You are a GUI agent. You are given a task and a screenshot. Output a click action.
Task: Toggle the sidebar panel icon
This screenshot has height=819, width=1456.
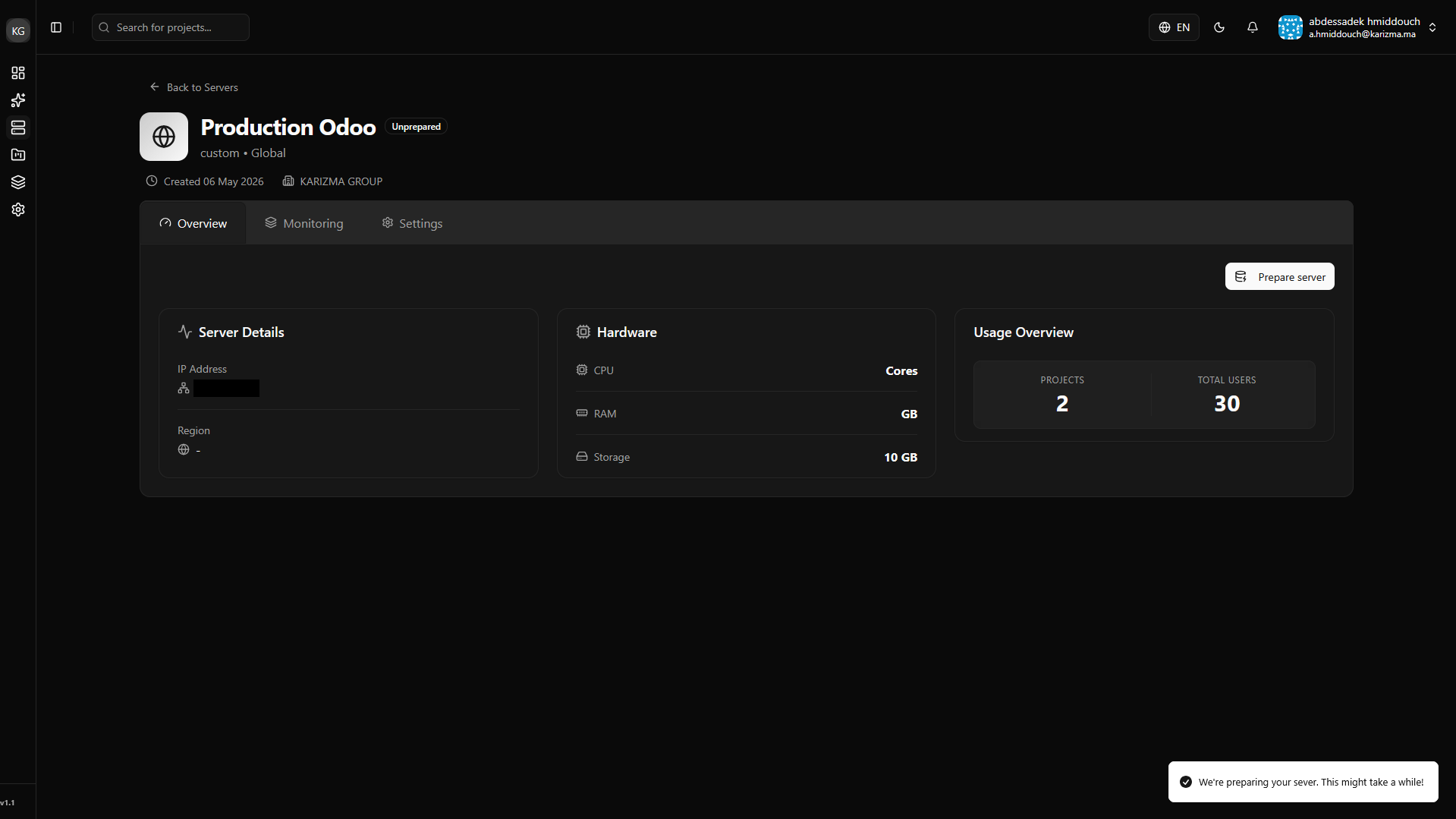click(x=56, y=27)
